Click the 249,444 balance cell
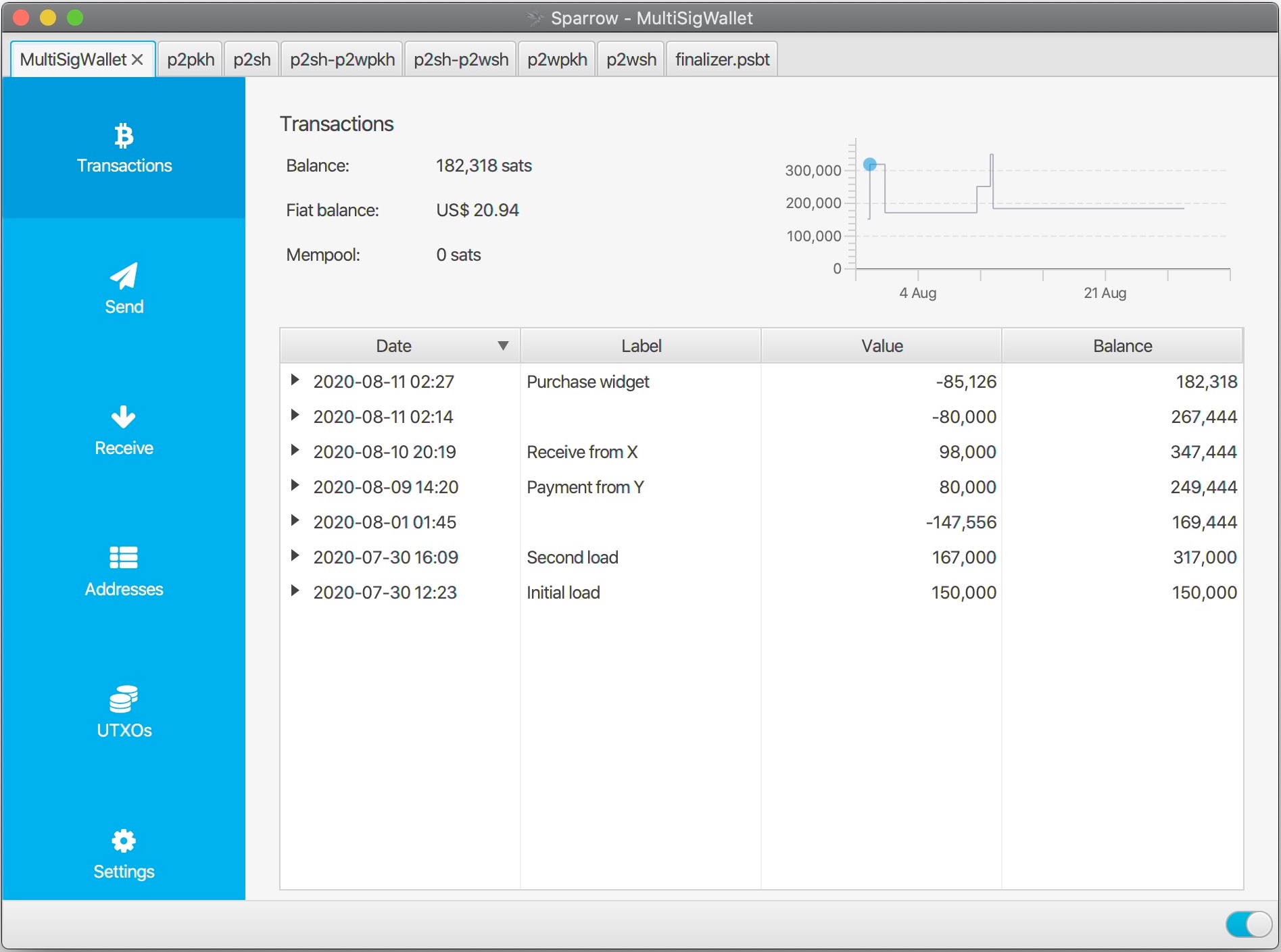1281x952 pixels. point(1122,487)
